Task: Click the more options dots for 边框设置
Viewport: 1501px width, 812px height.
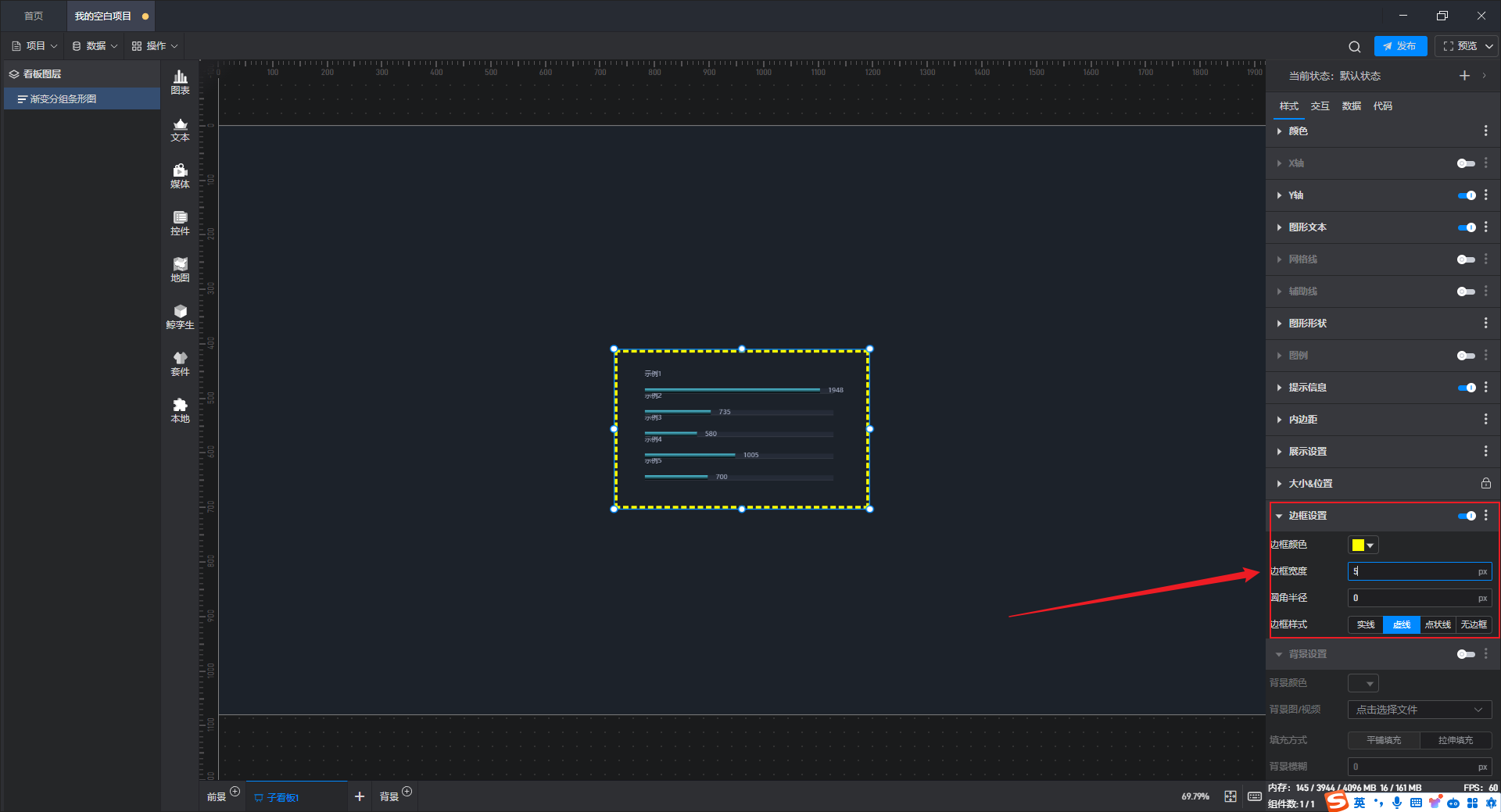Action: click(1485, 515)
